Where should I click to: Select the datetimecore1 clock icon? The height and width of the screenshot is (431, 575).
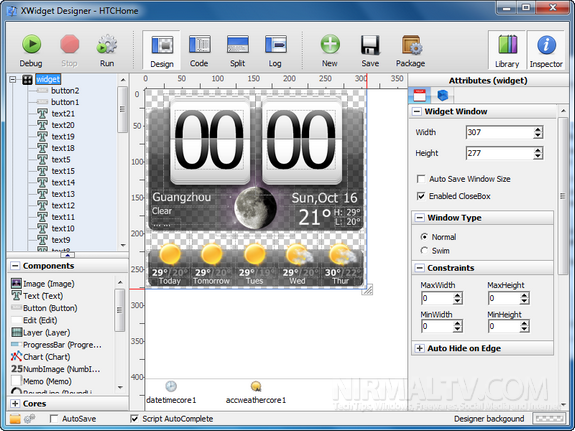tap(171, 386)
